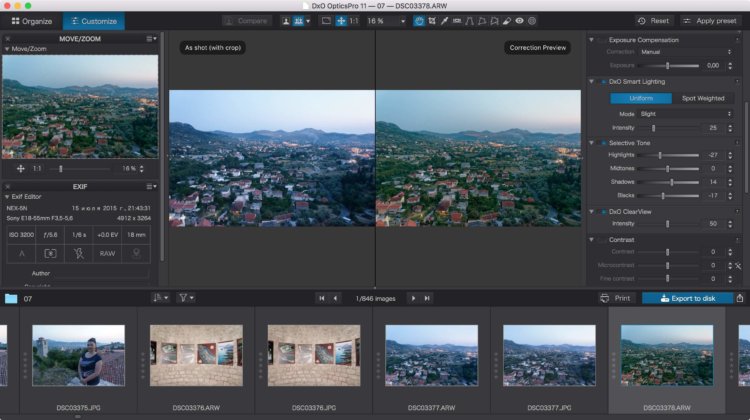Click the Print button
750x420 pixels.
point(616,298)
